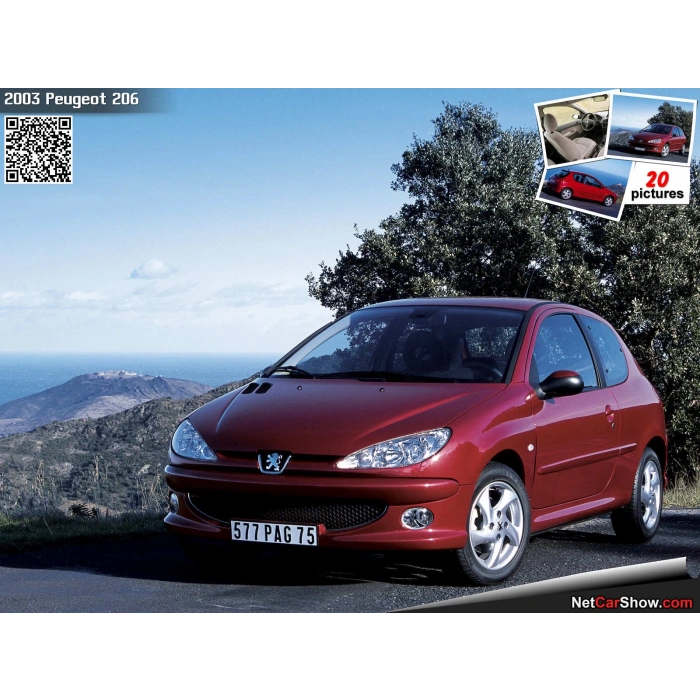The image size is (700, 700).
Task: Click the headlight on the car's far side
Action: (x=191, y=441)
